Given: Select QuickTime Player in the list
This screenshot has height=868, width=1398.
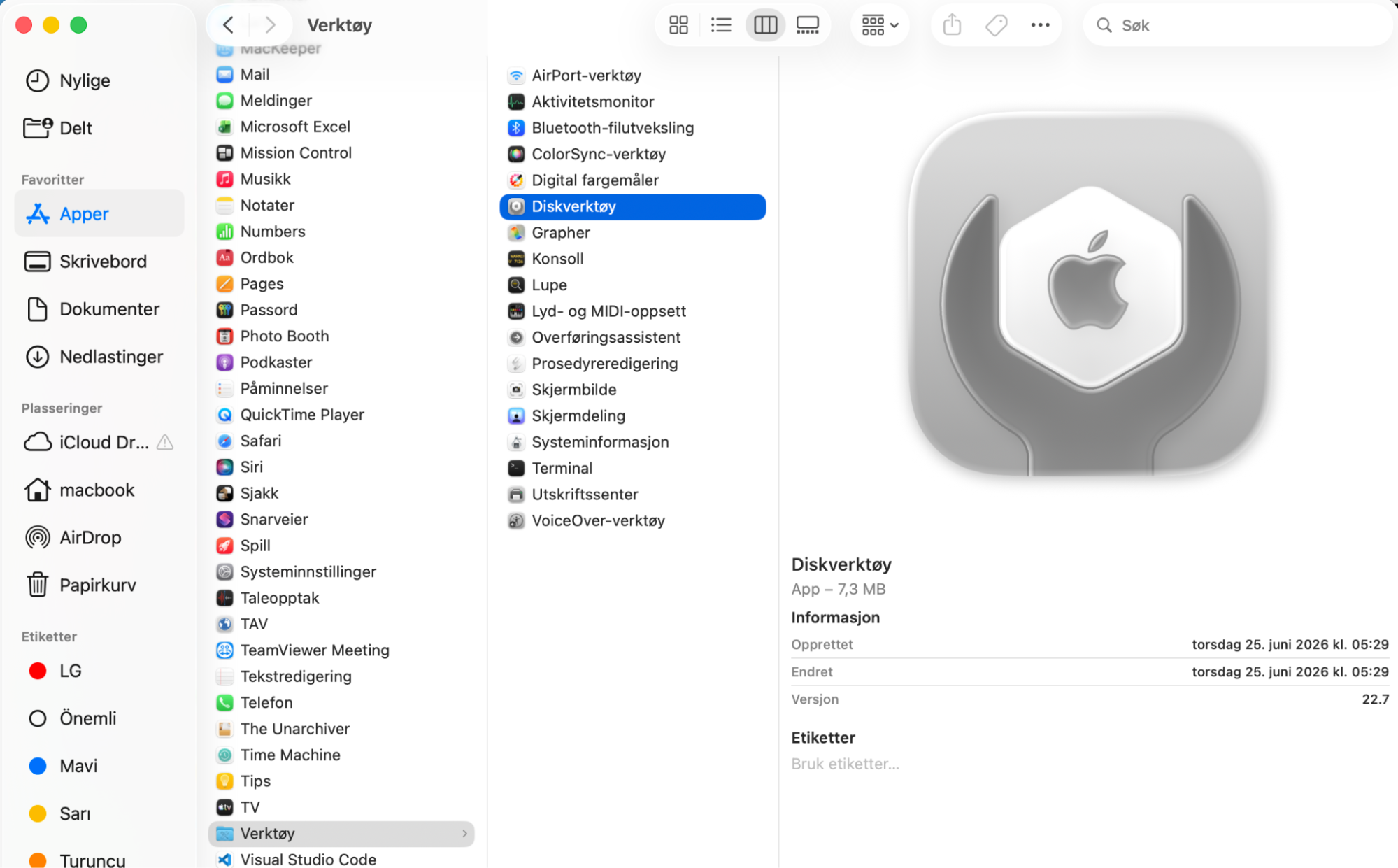Looking at the screenshot, I should point(342,415).
